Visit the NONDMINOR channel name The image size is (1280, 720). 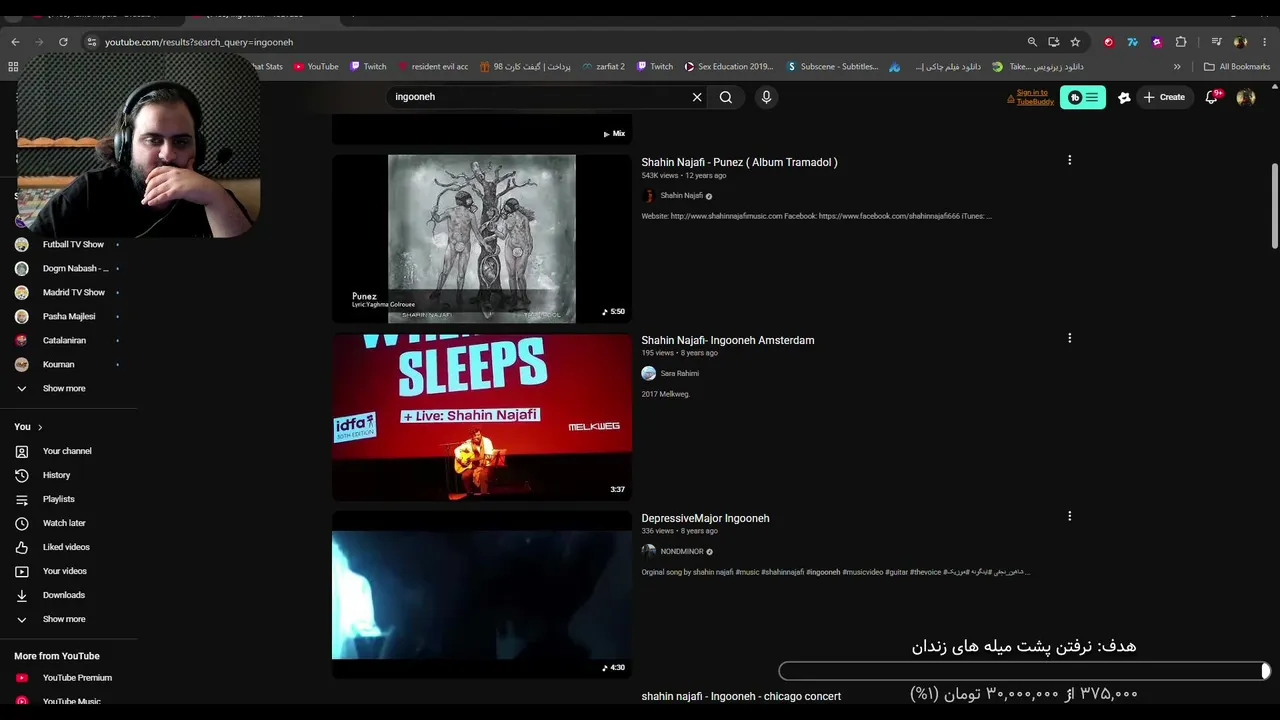coord(682,552)
